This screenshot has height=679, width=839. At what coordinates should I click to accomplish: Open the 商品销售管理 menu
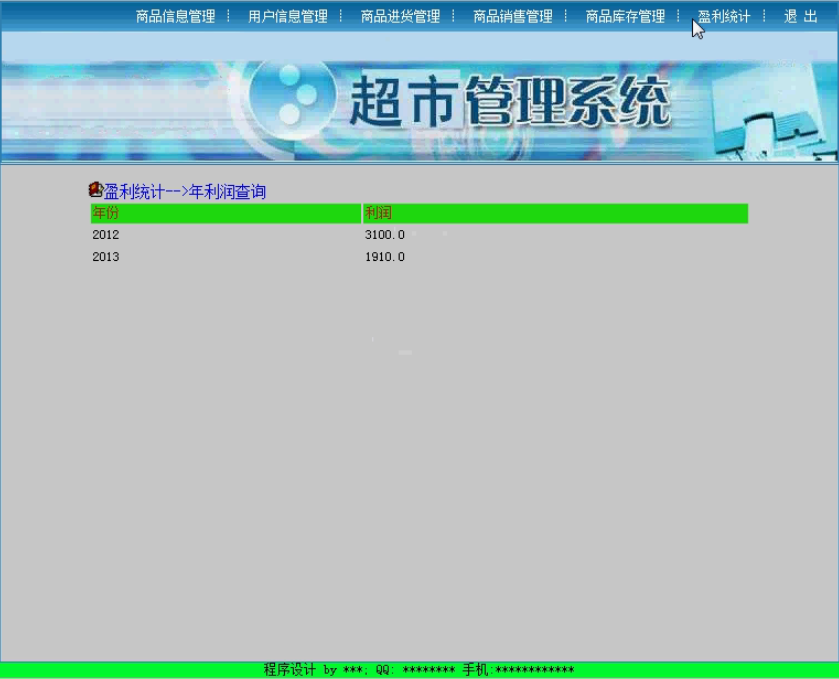[513, 17]
